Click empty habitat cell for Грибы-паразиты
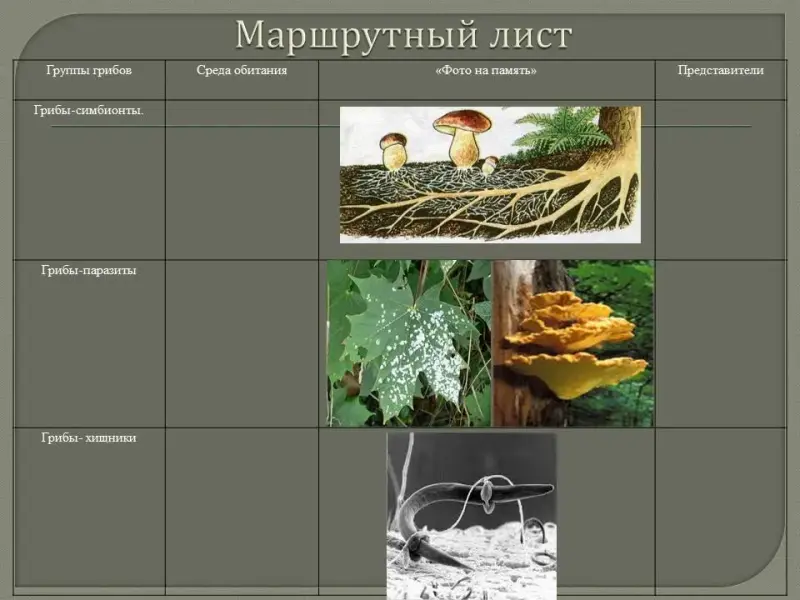The image size is (800, 600). click(242, 343)
